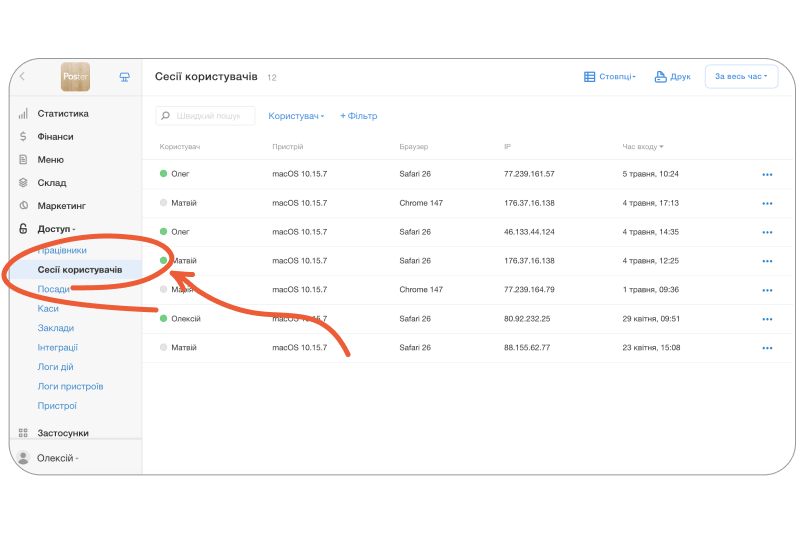Viewport: 800px width, 533px height.
Task: Click the Користувач column header
Action: pos(180,146)
